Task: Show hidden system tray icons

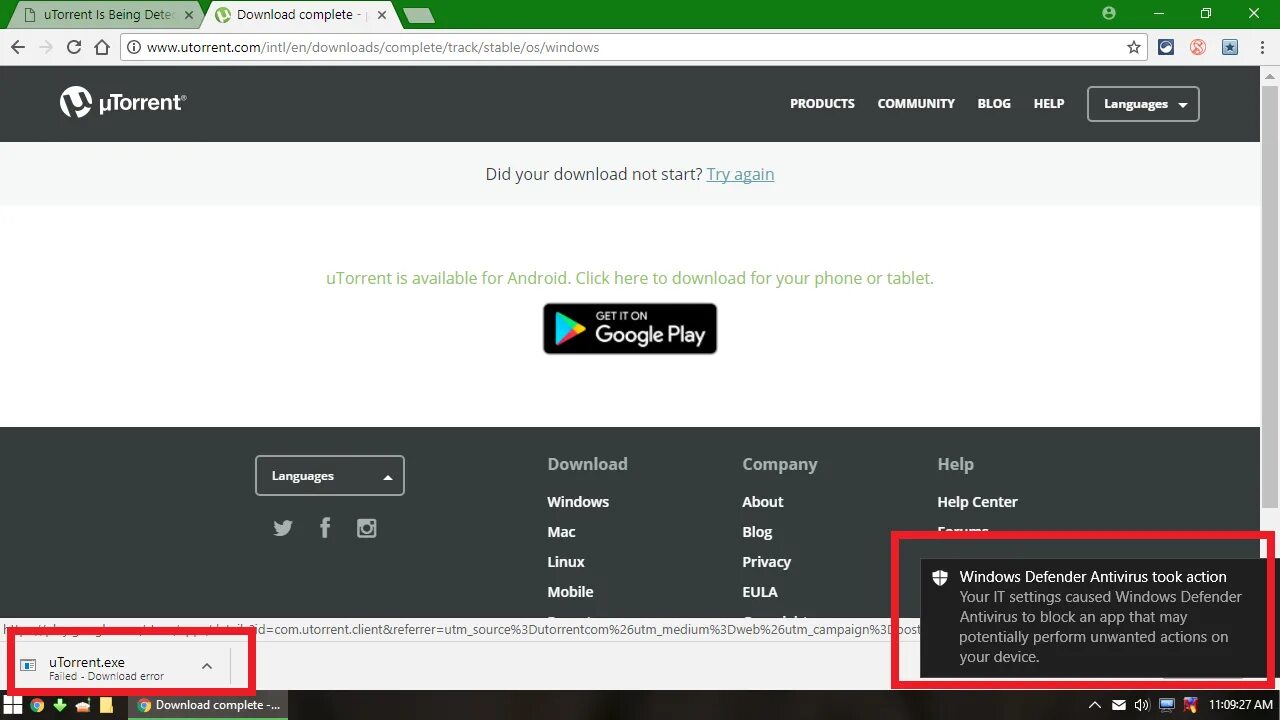Action: point(1095,705)
